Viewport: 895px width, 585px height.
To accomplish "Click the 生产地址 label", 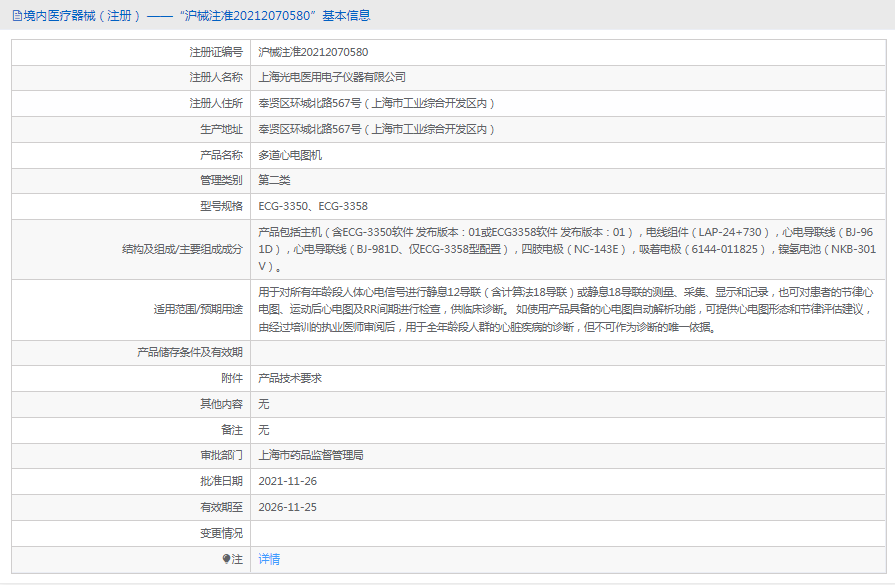I will 221,130.
